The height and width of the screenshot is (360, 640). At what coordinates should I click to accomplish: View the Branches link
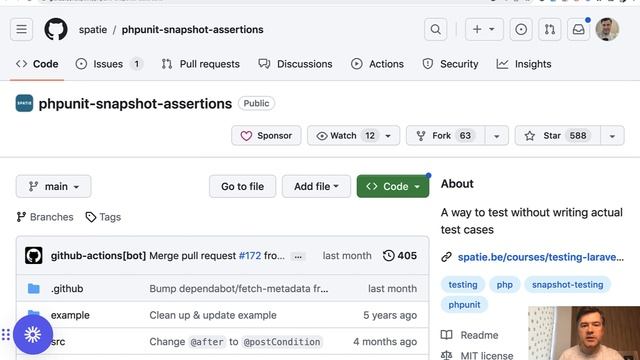(x=45, y=217)
